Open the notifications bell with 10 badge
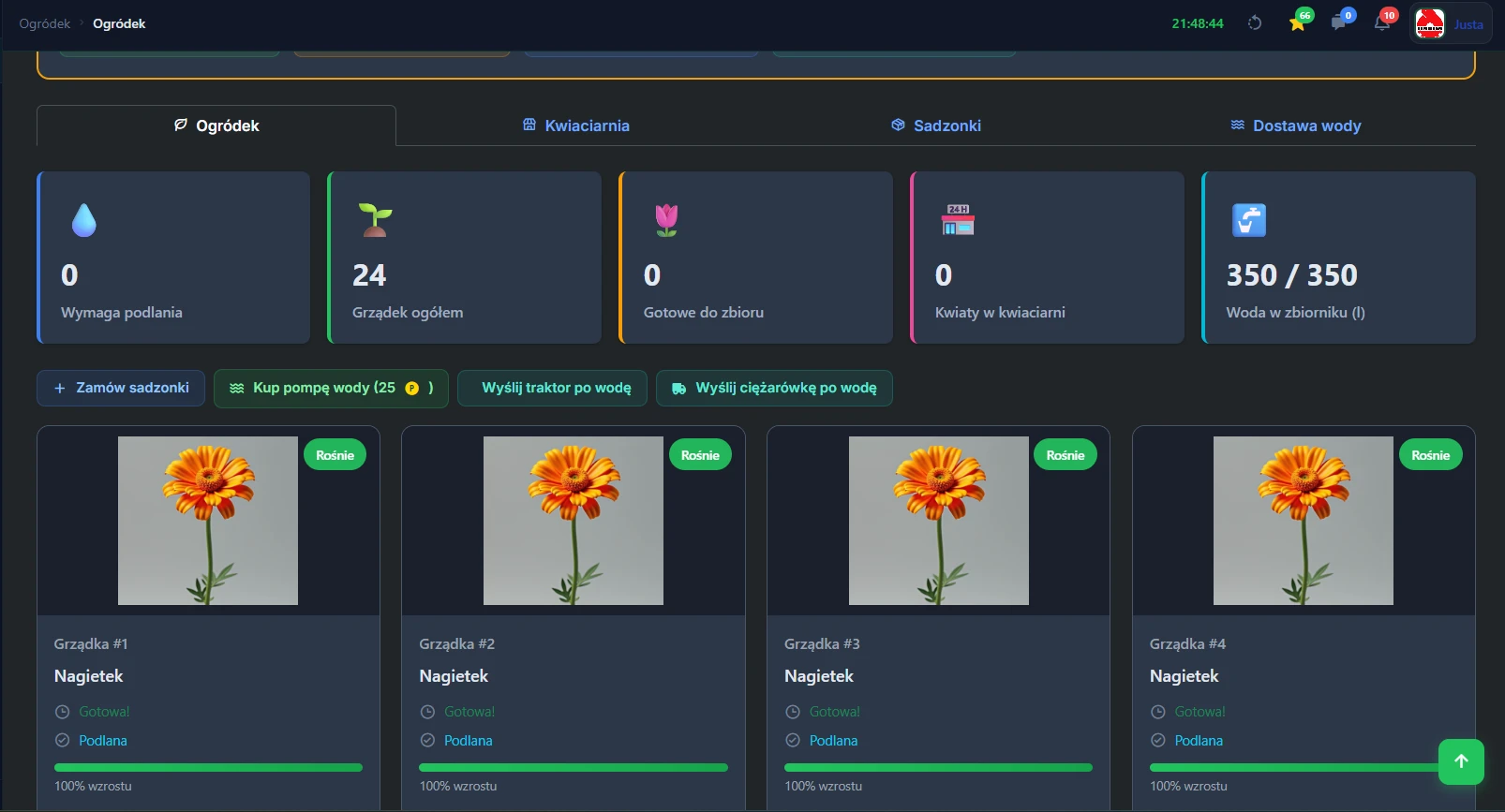Image resolution: width=1505 pixels, height=812 pixels. (x=1382, y=23)
